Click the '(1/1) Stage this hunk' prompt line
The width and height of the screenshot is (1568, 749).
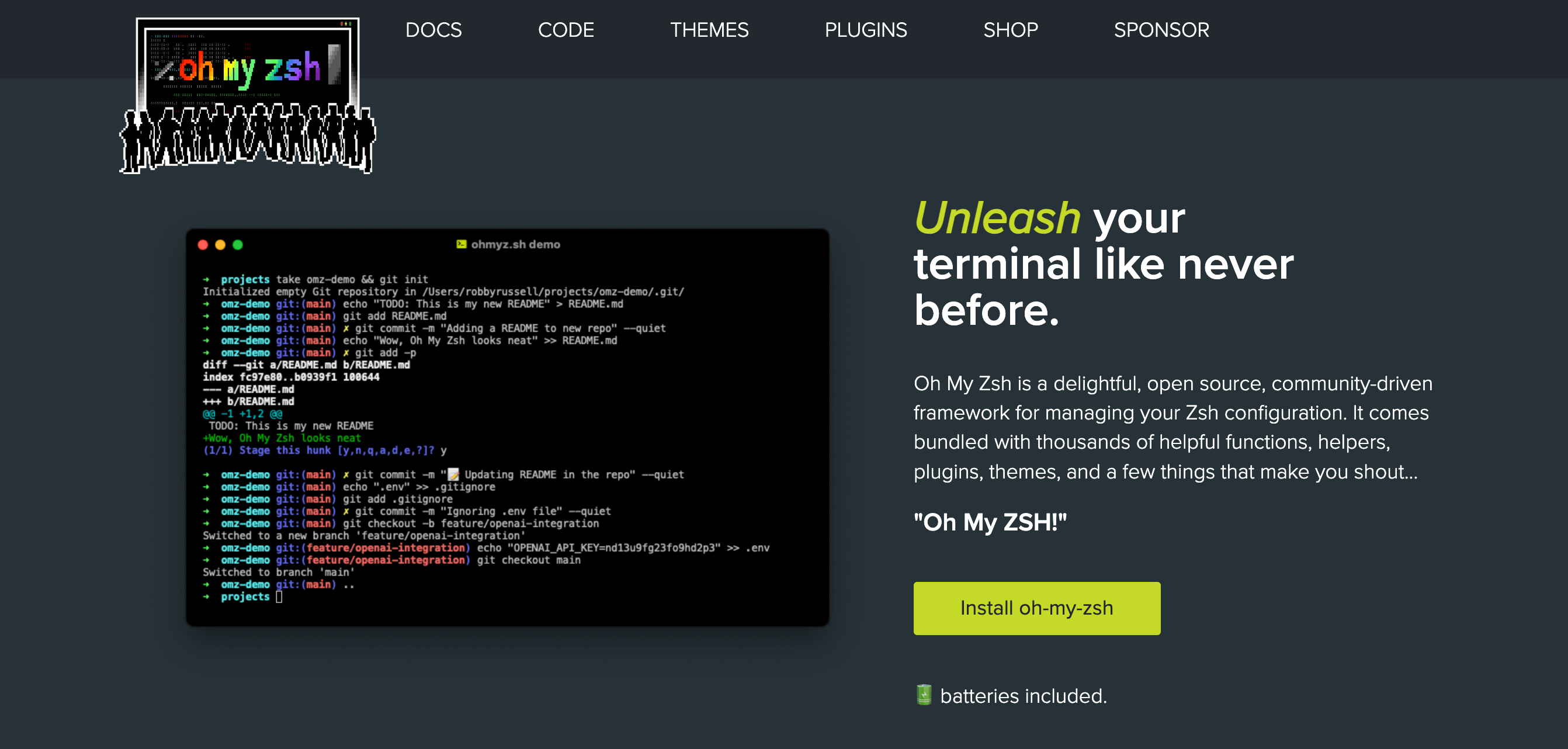324,450
